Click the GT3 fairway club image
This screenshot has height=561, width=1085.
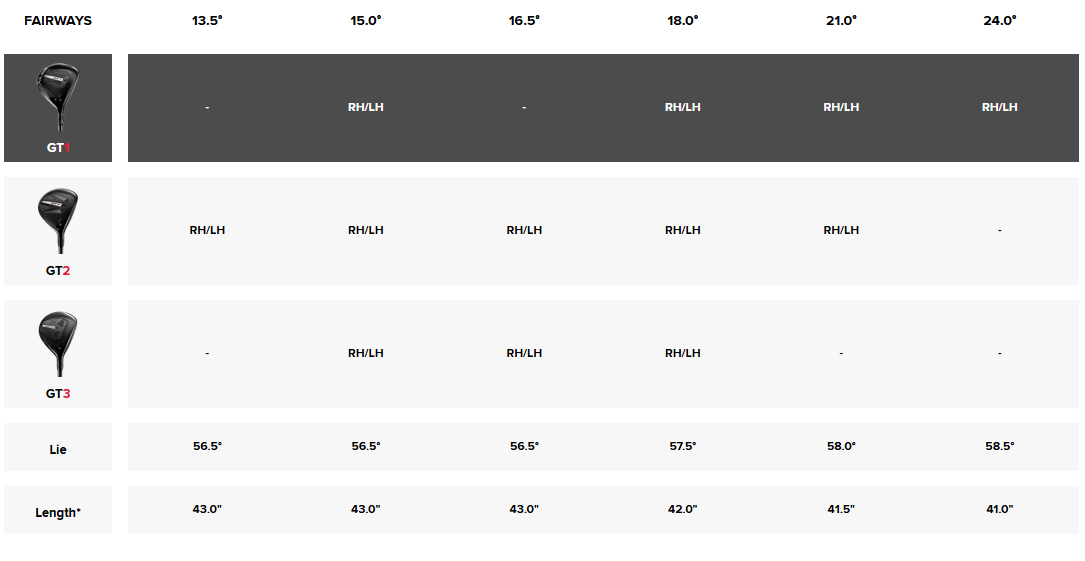[58, 344]
